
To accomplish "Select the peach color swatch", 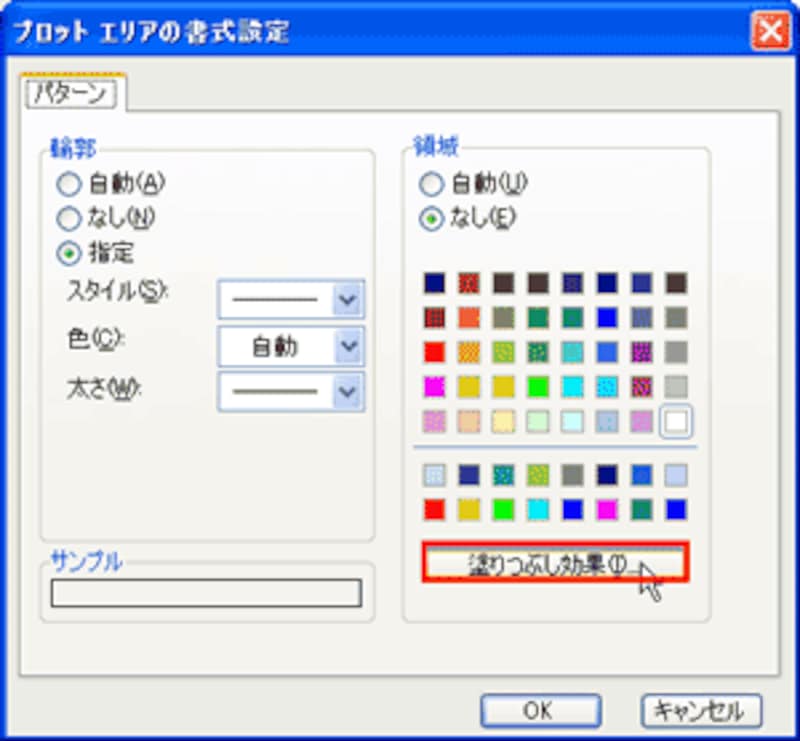I will coord(469,421).
